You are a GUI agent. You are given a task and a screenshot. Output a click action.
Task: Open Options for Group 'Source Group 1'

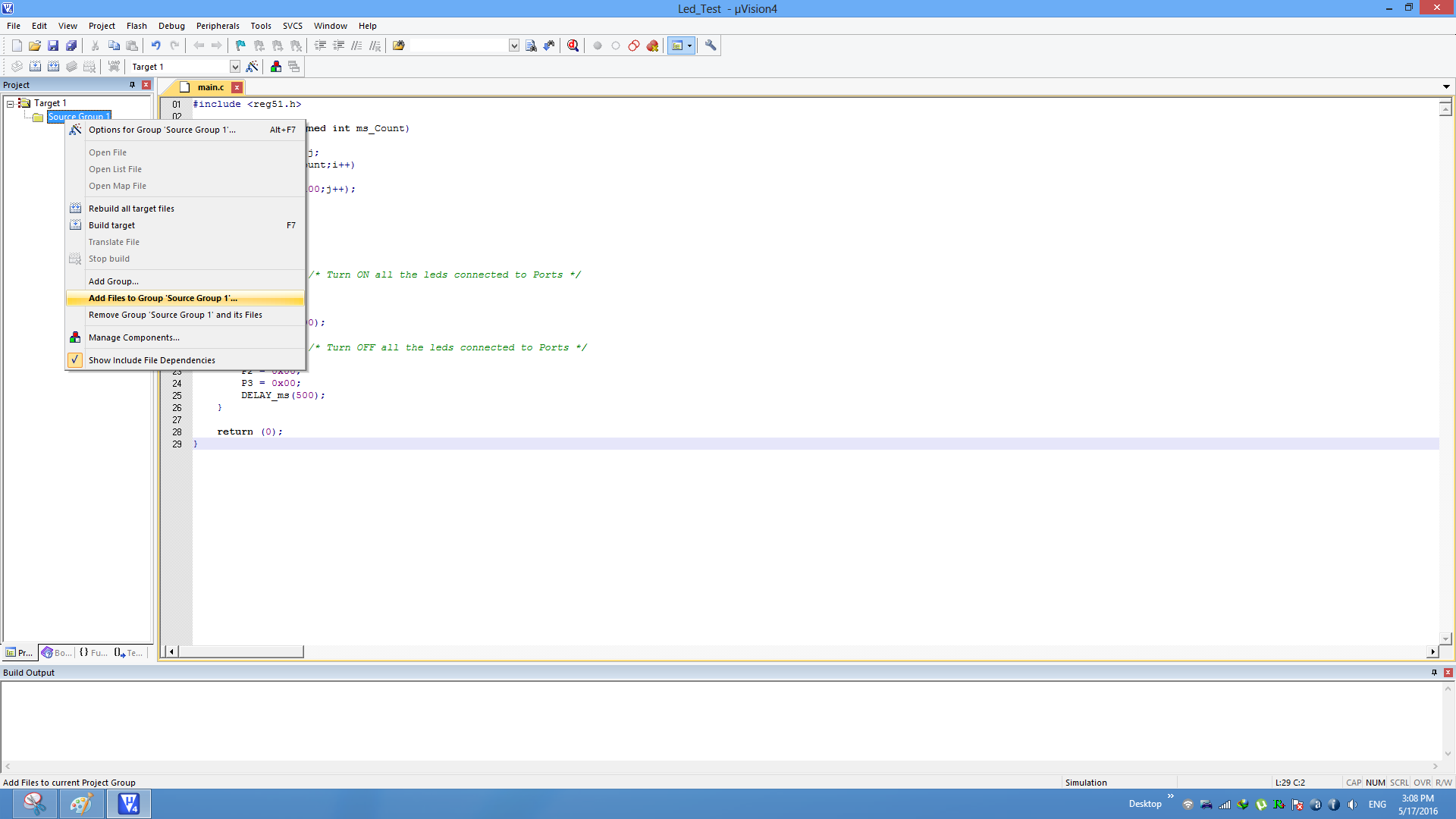coord(185,130)
